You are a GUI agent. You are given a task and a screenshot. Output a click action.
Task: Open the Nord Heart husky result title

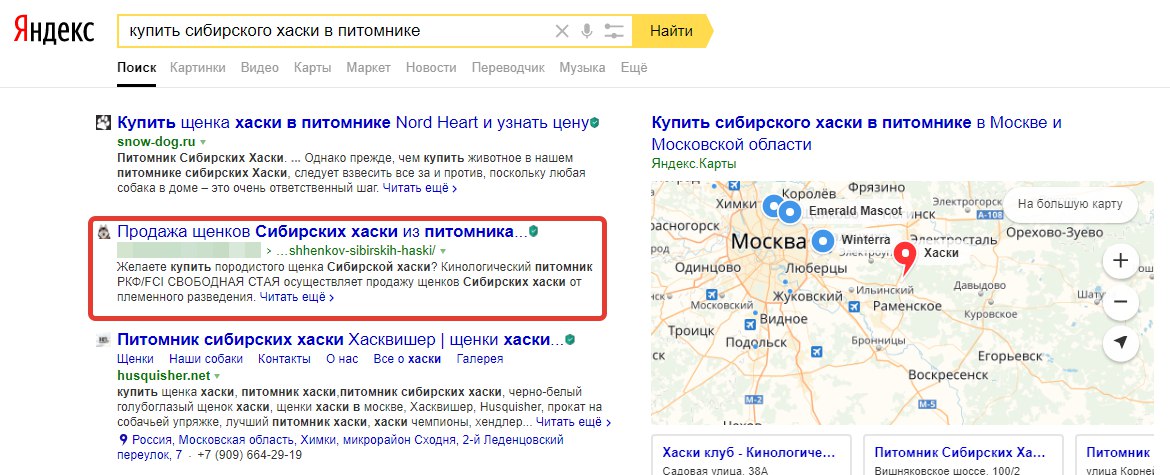click(353, 123)
